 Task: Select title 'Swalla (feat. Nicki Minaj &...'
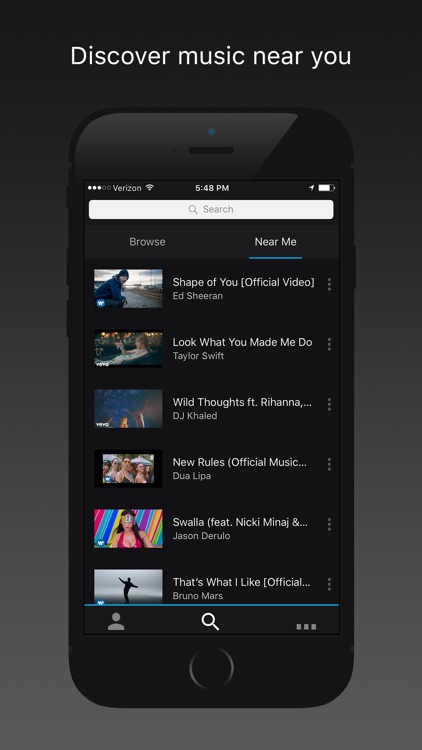(240, 522)
